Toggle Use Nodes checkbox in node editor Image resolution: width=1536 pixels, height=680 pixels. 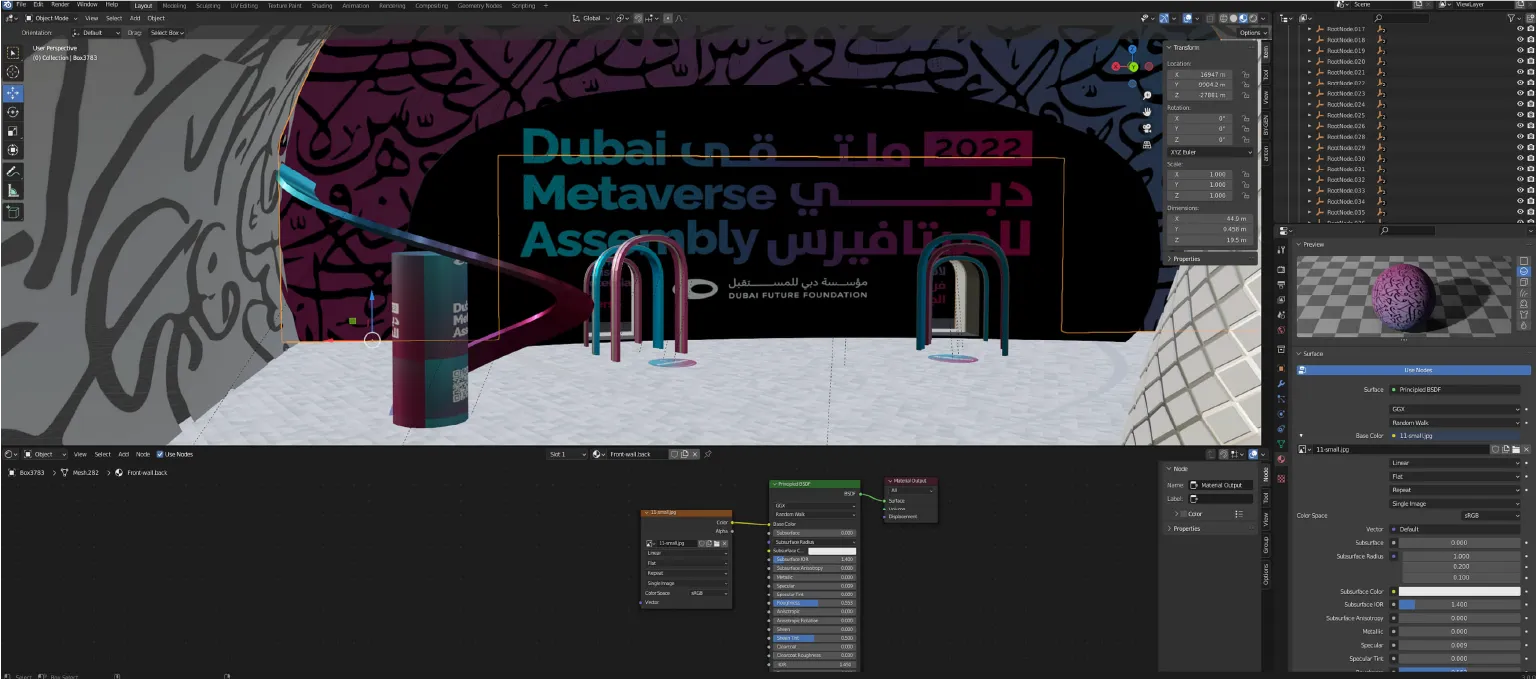[x=160, y=454]
